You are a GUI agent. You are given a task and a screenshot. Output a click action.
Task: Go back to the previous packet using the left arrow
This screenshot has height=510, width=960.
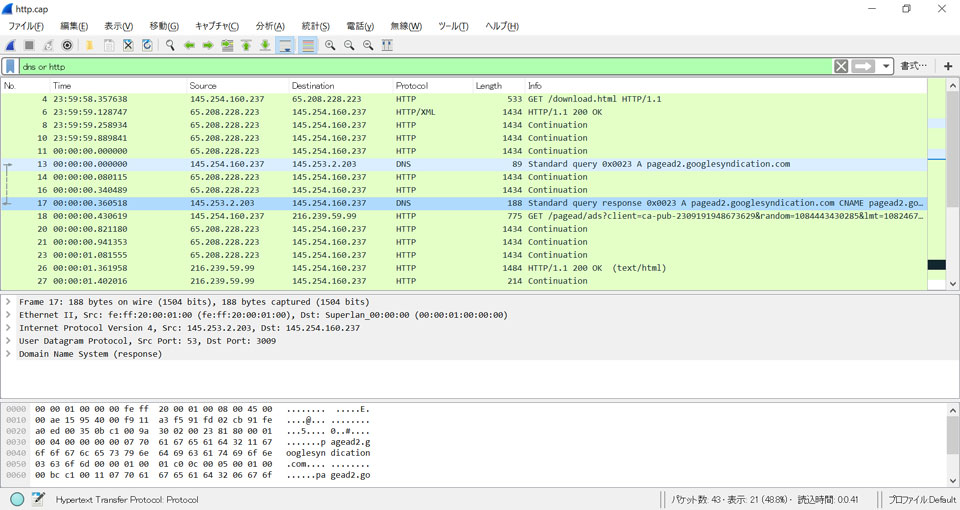(189, 45)
